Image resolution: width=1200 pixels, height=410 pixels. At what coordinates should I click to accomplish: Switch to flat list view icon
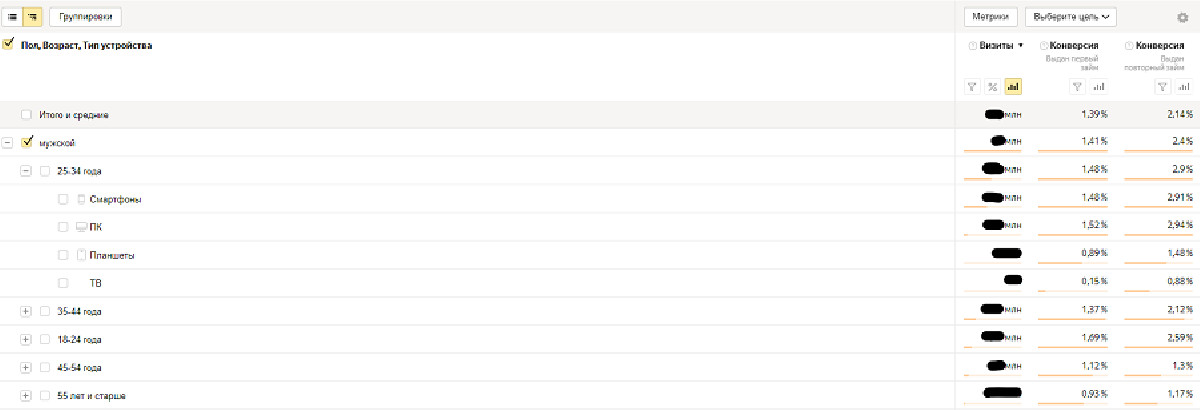[13, 17]
